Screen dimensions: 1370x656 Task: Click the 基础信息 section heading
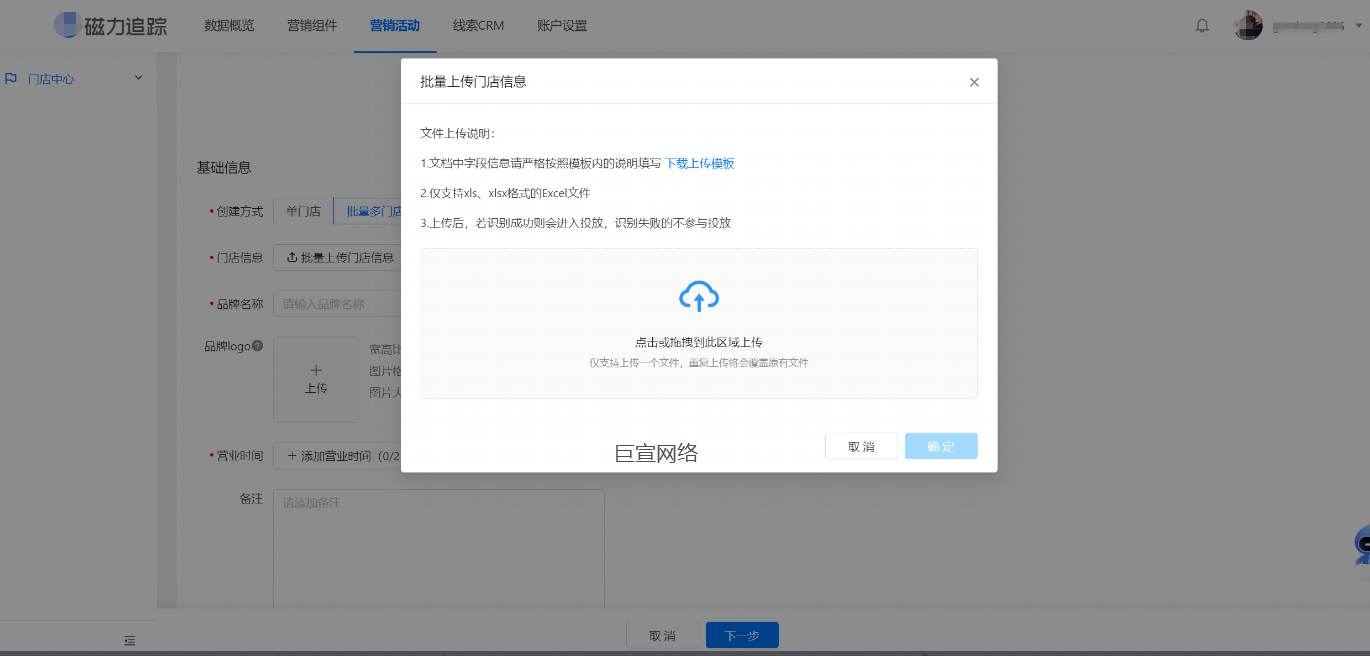(224, 167)
